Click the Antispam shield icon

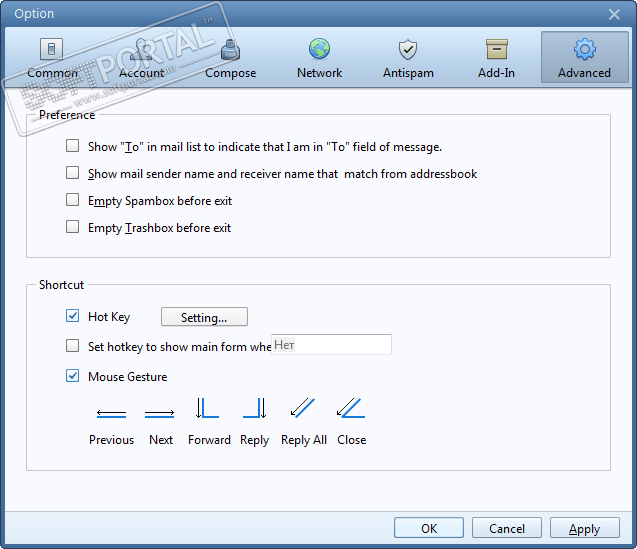pyautogui.click(x=408, y=49)
